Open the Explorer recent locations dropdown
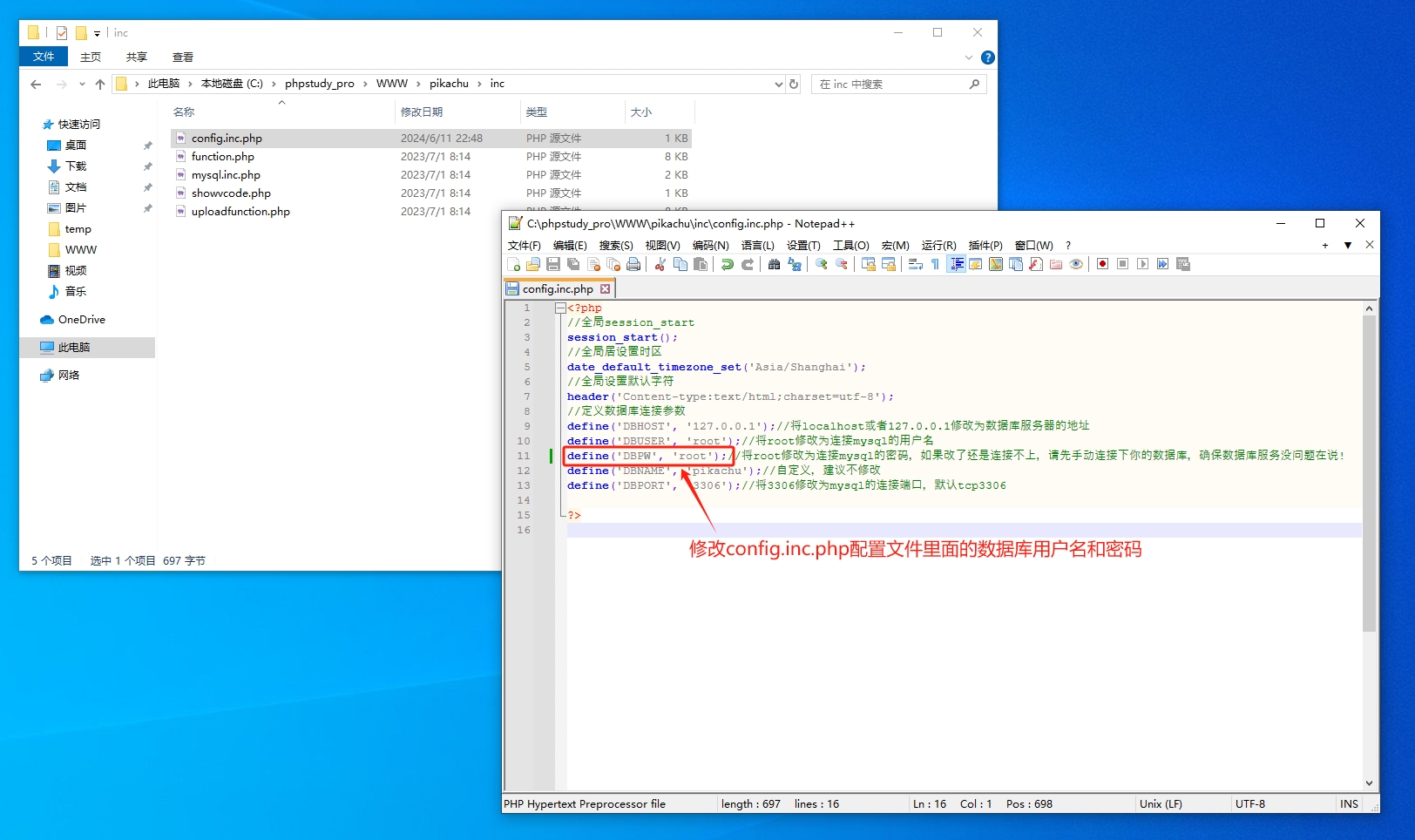The image size is (1415, 840). tap(82, 85)
